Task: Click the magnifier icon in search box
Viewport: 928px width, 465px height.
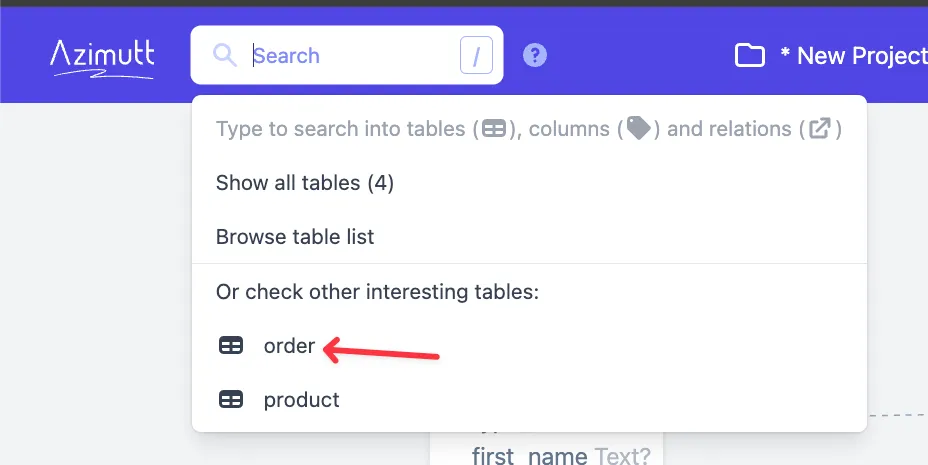Action: pos(225,55)
